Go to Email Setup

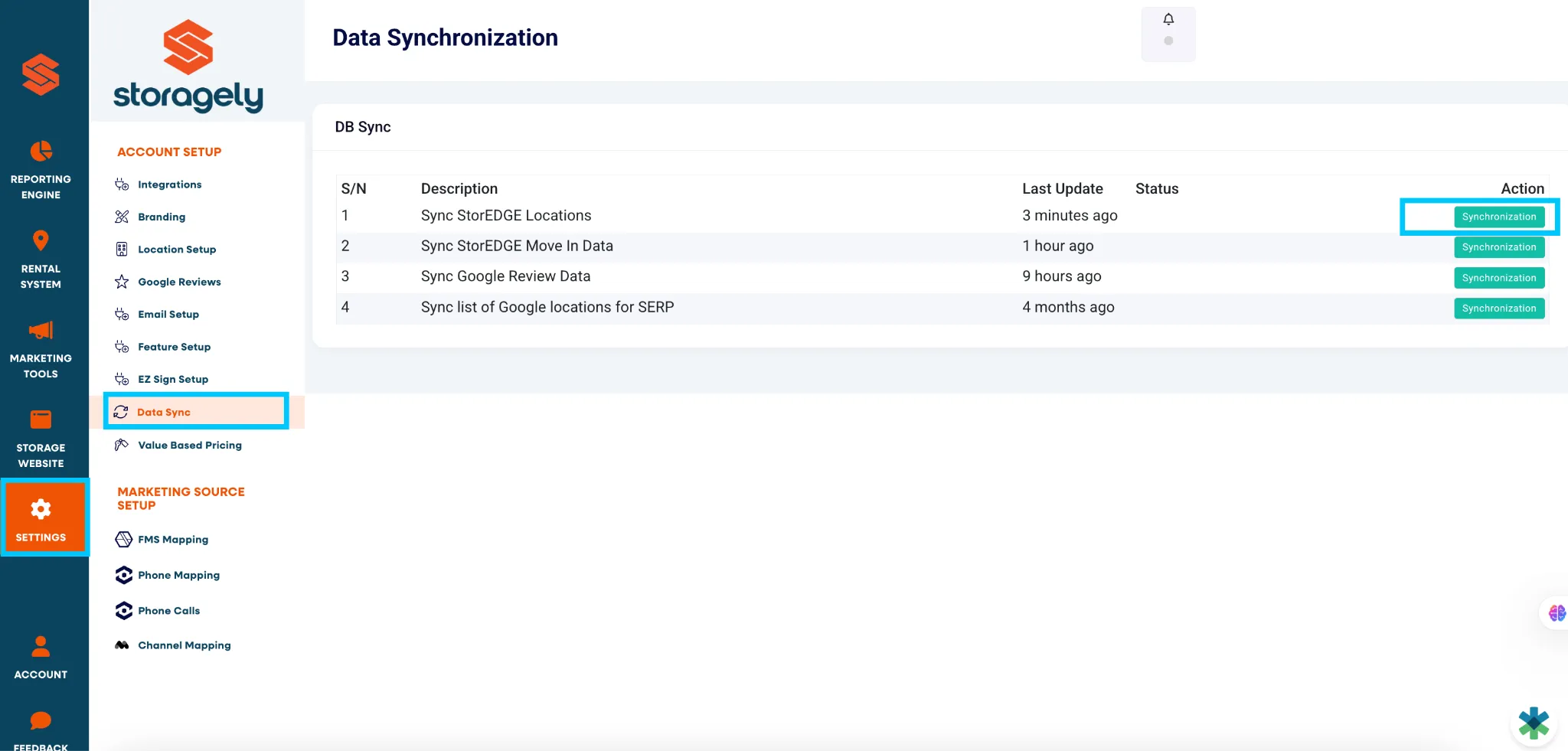point(168,315)
